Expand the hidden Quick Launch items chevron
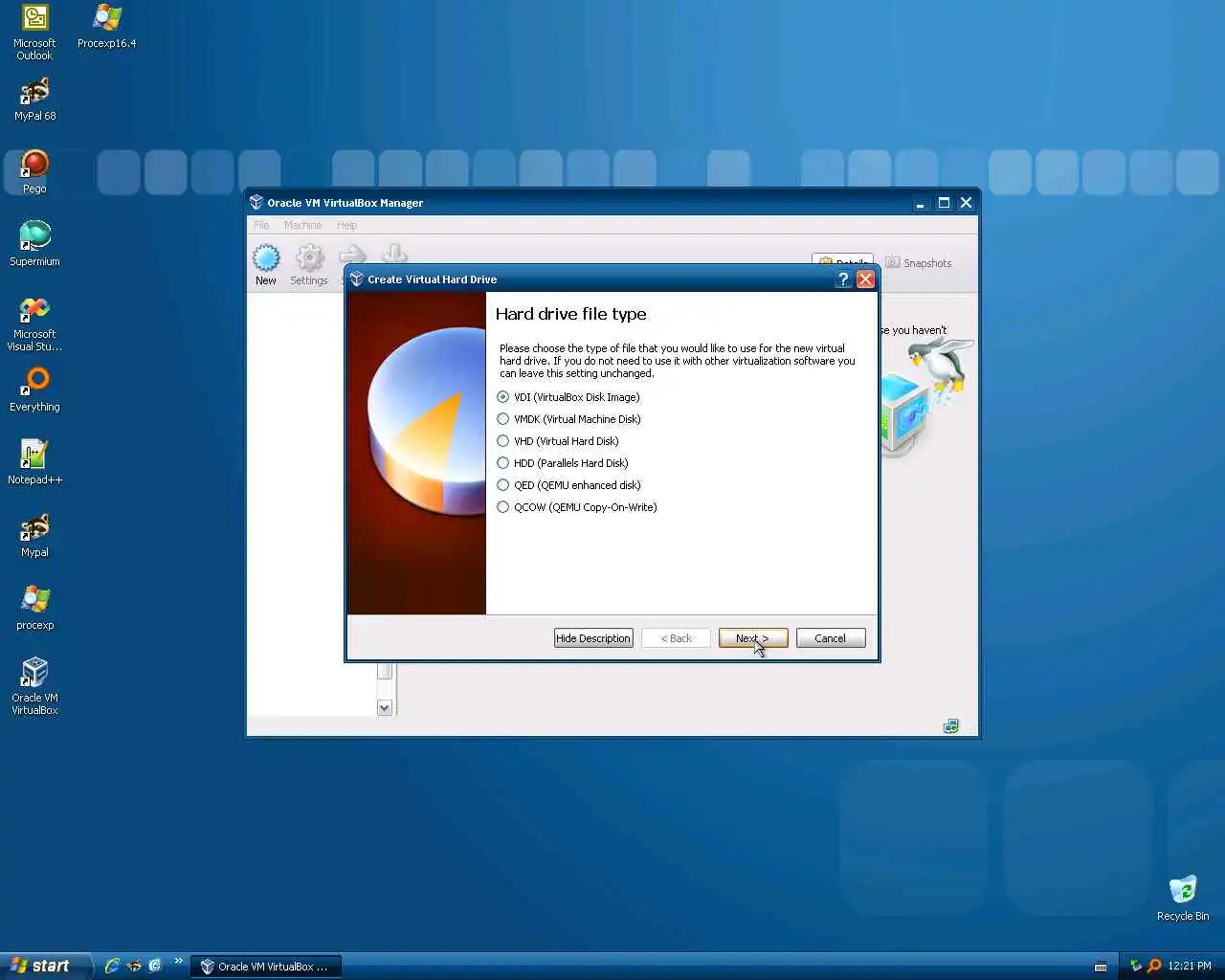This screenshot has width=1225, height=980. (x=178, y=961)
